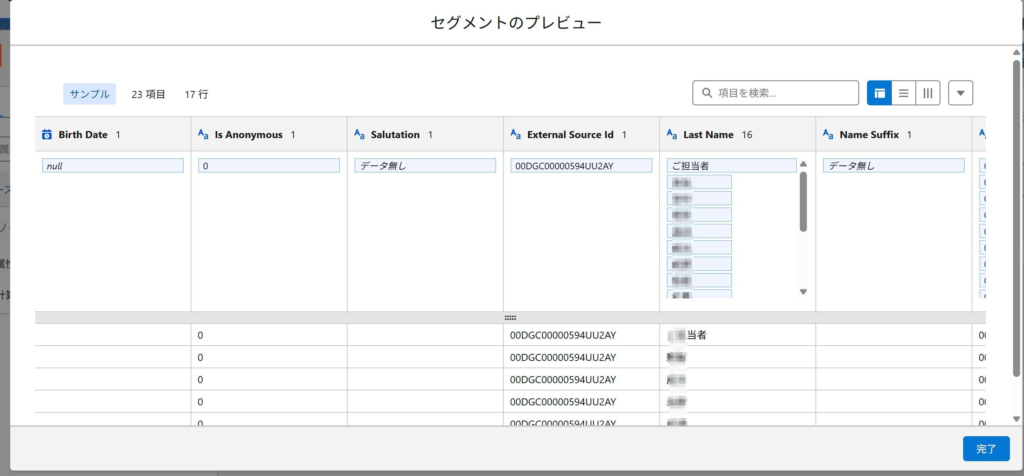The image size is (1024, 476).
Task: Click the 23 項目 label
Action: coord(148,94)
